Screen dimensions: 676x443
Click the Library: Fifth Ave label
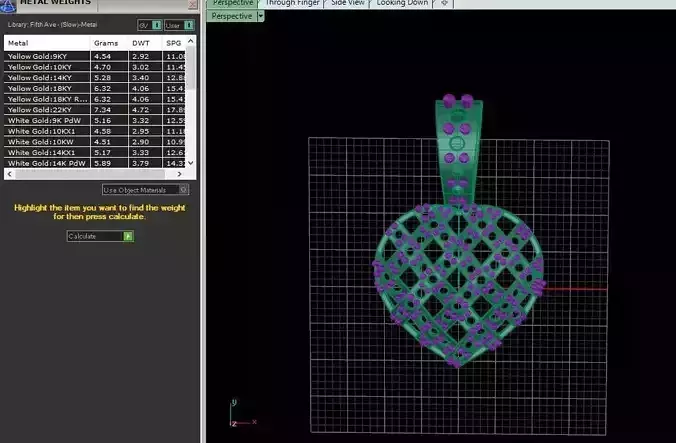[52, 25]
